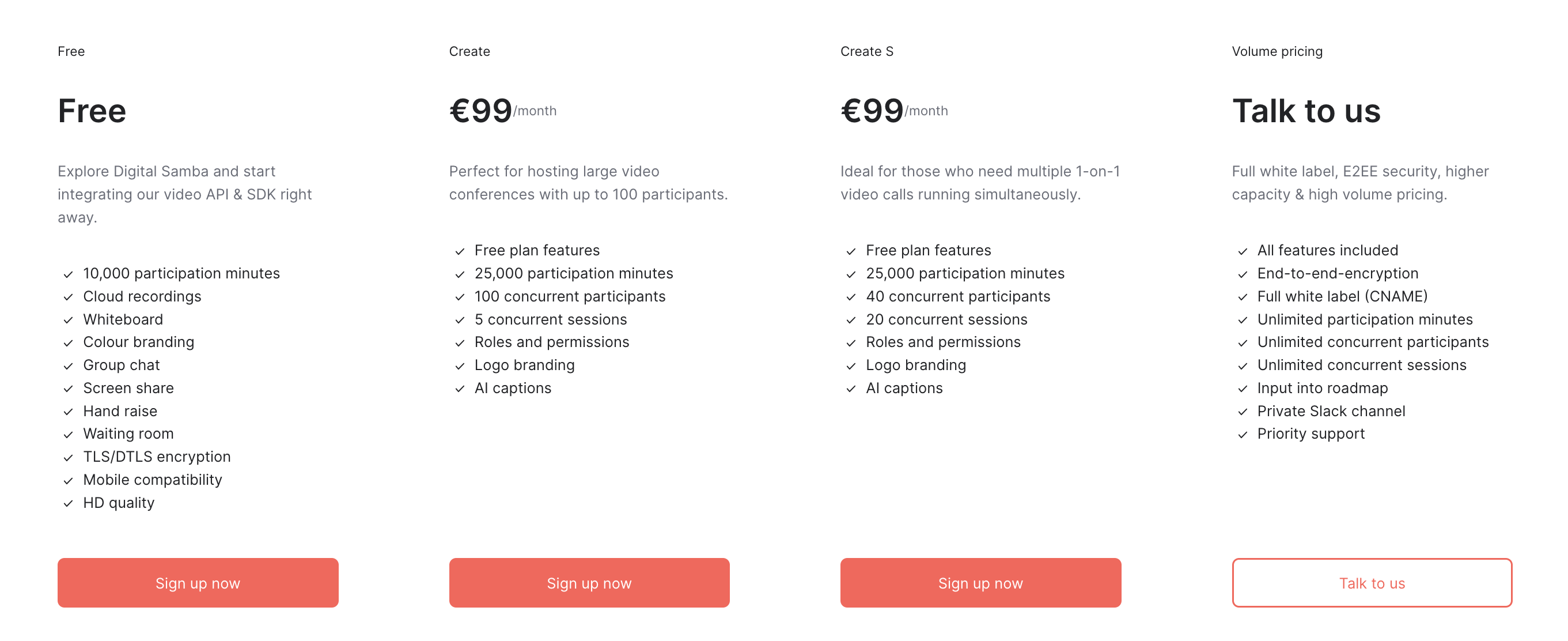
Task: Select the Volume pricing header label
Action: click(1277, 51)
